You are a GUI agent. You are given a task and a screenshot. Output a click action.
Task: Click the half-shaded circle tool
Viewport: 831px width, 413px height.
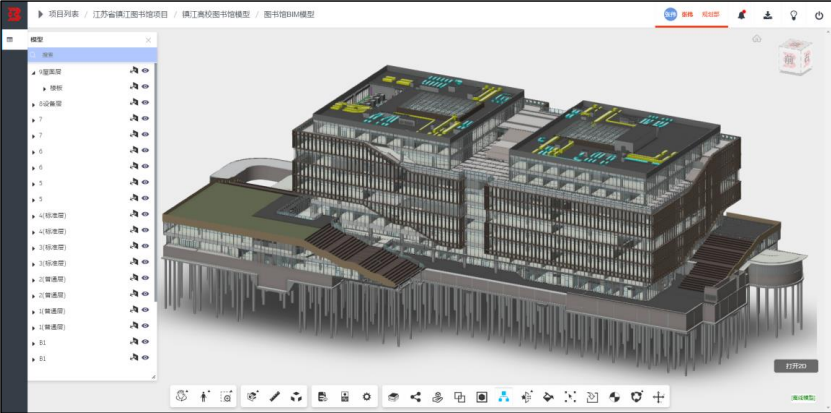click(x=614, y=397)
